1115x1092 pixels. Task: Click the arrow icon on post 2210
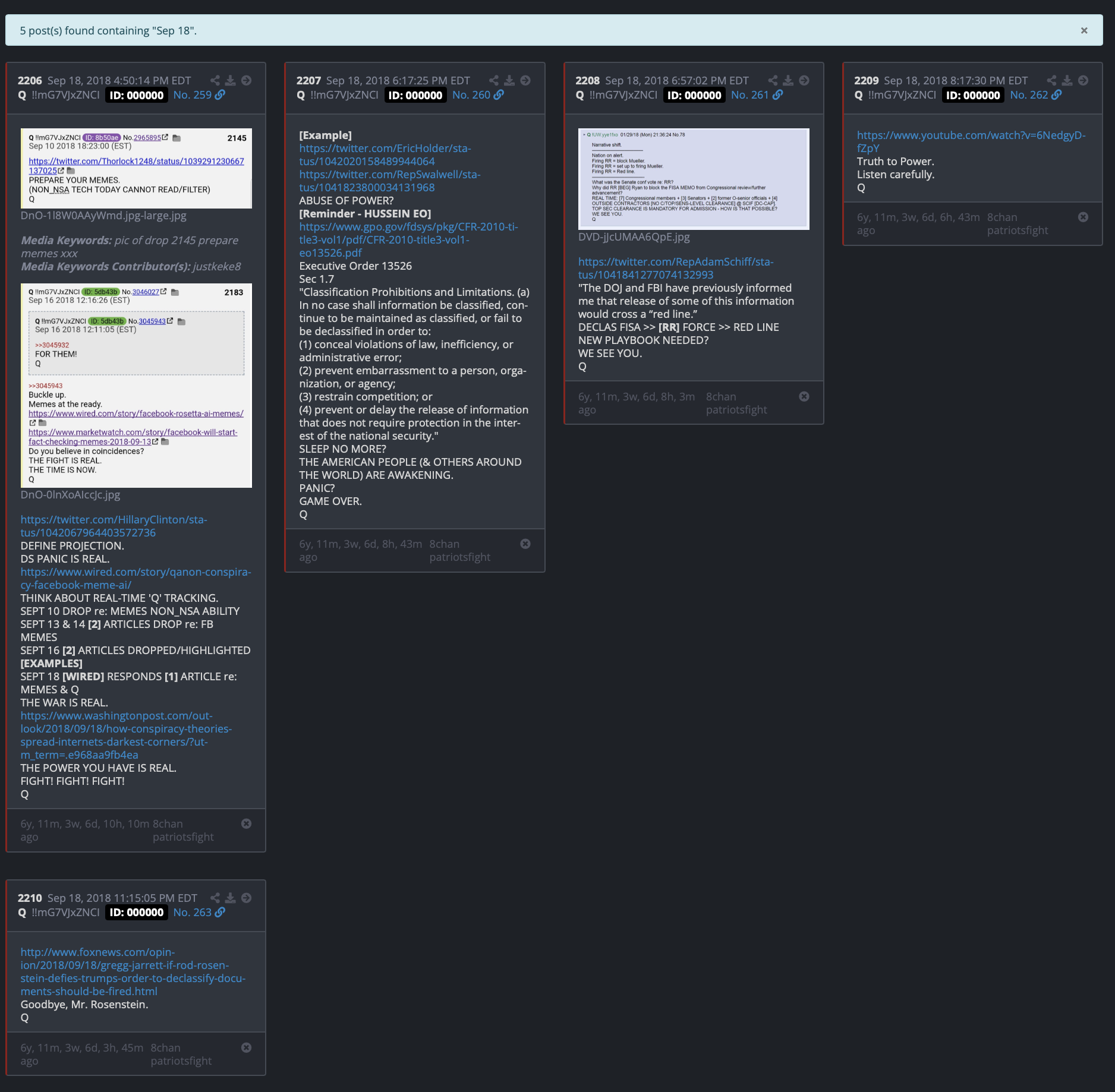pyautogui.click(x=247, y=898)
